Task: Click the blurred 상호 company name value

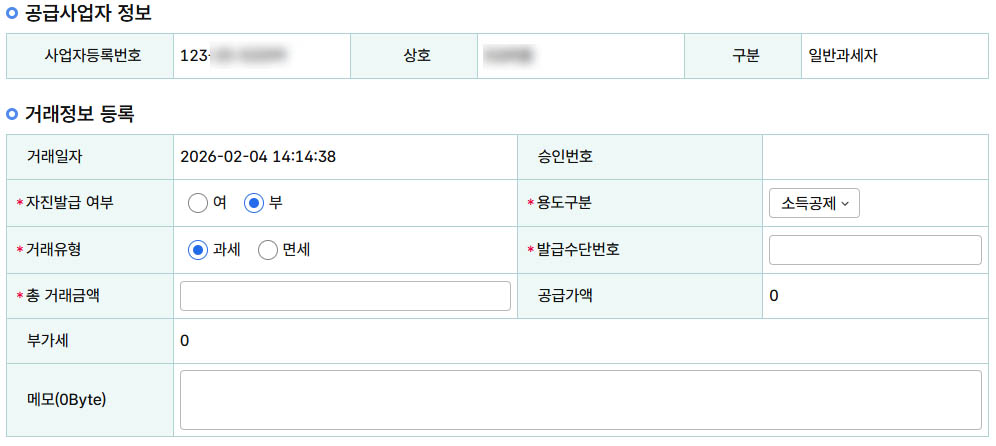Action: coord(507,56)
